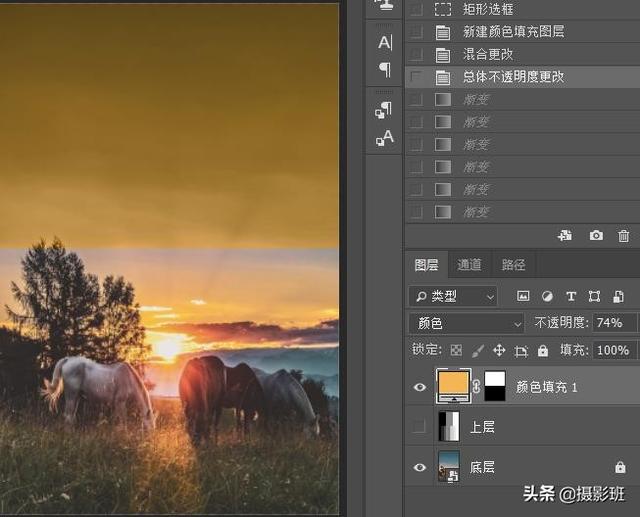
Task: Switch to the 通道 tab
Action: [x=469, y=265]
